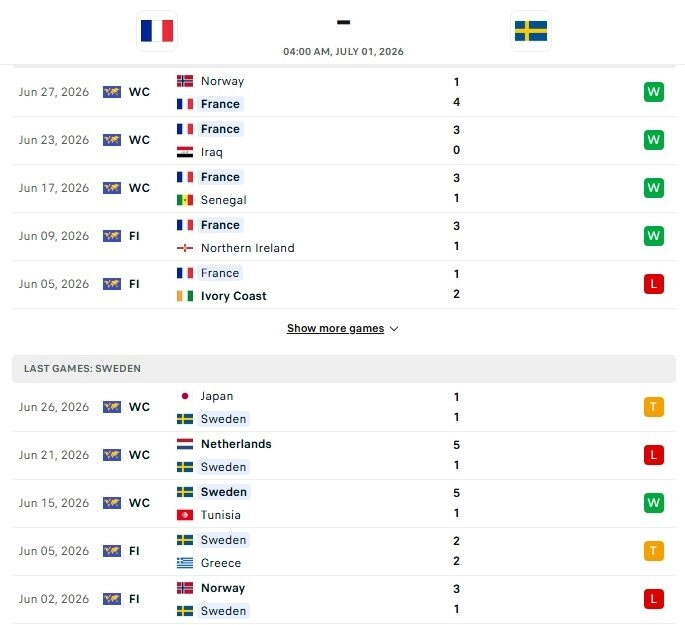Click the Norway flag in the Jun 27 match
Image resolution: width=685 pixels, height=625 pixels.
(185, 81)
